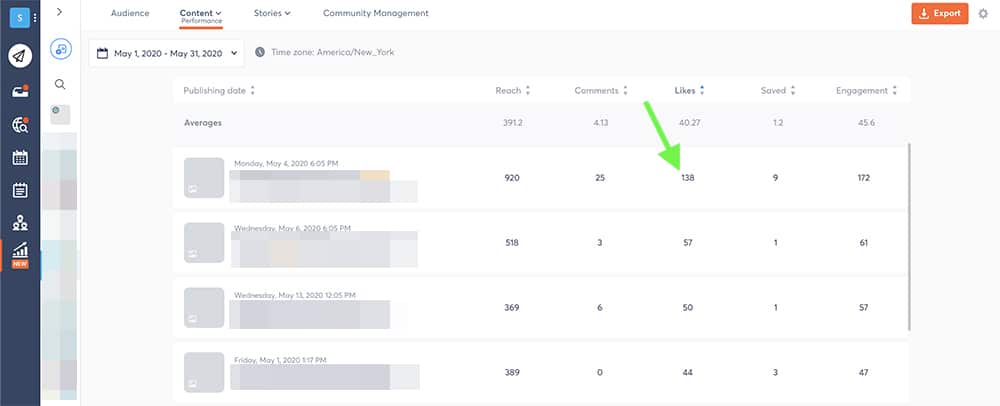Switch to the Audience tab
Image resolution: width=1000 pixels, height=406 pixels.
point(129,14)
